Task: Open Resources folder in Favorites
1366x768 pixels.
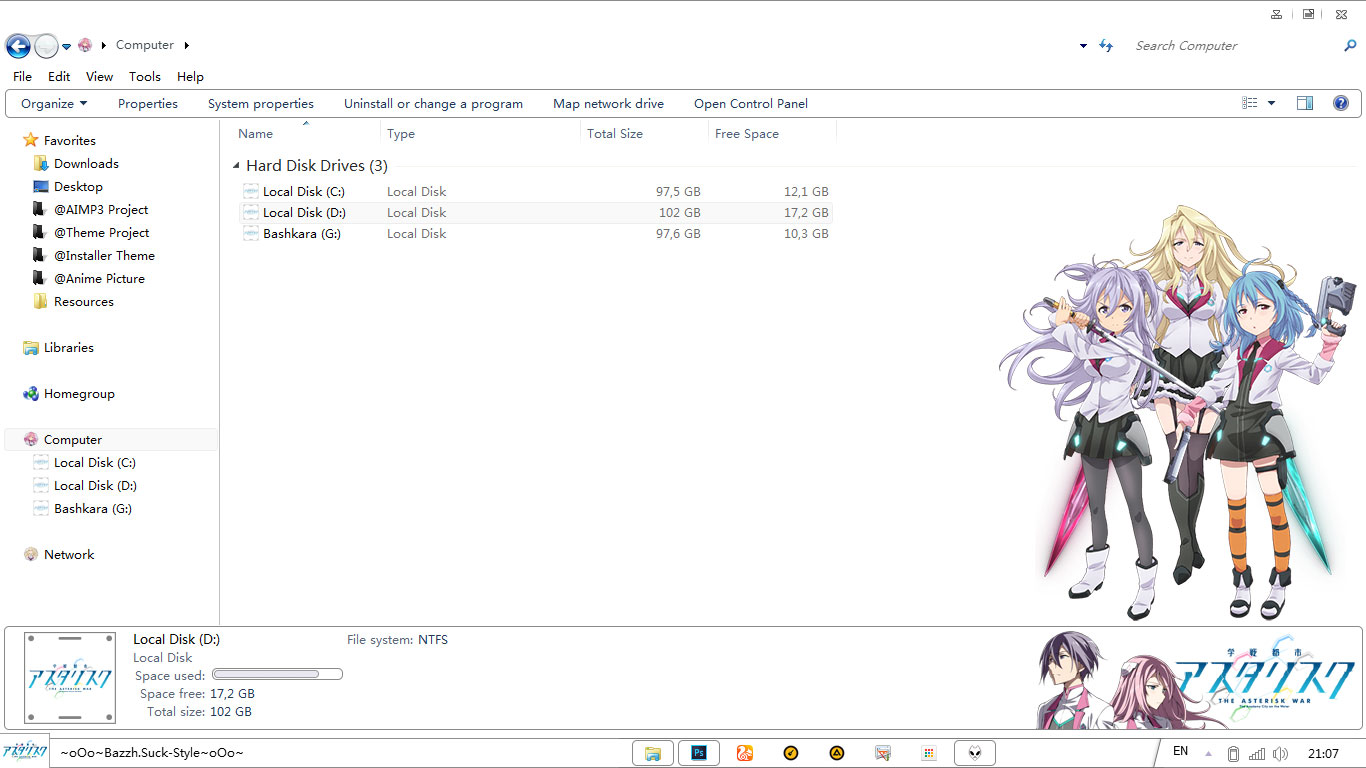Action: click(83, 302)
